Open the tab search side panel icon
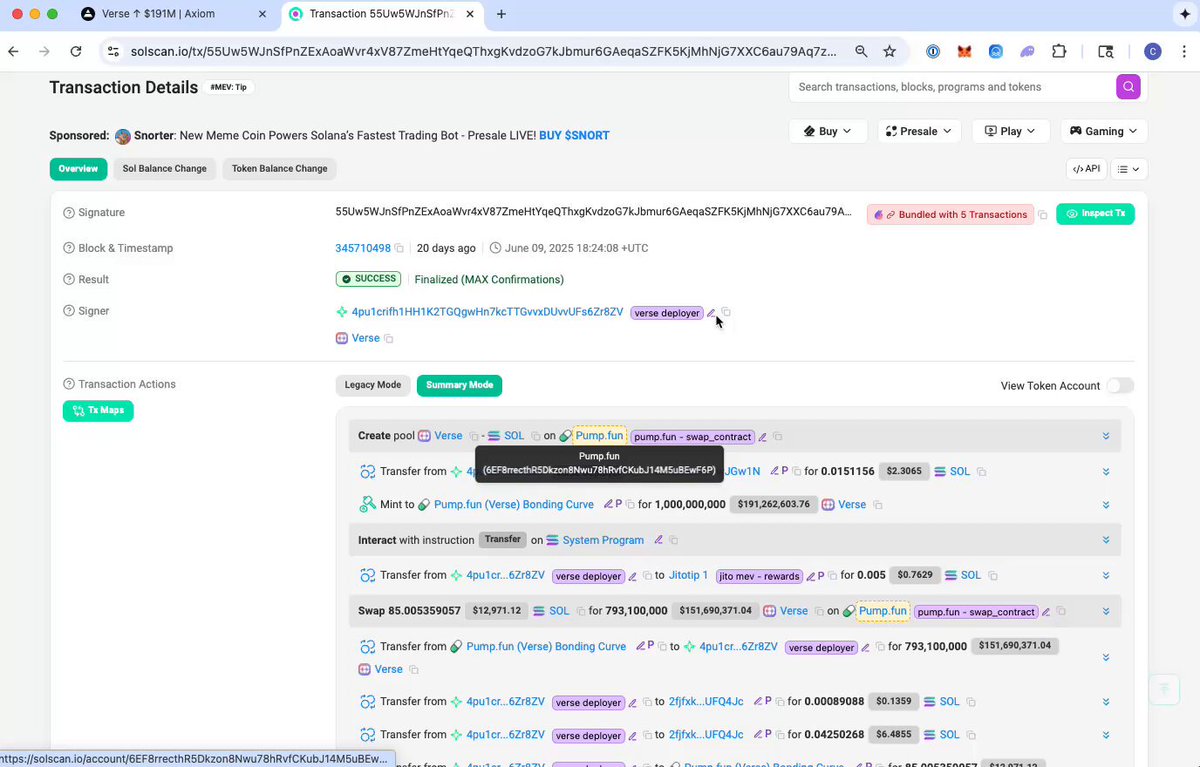 click(x=1105, y=51)
